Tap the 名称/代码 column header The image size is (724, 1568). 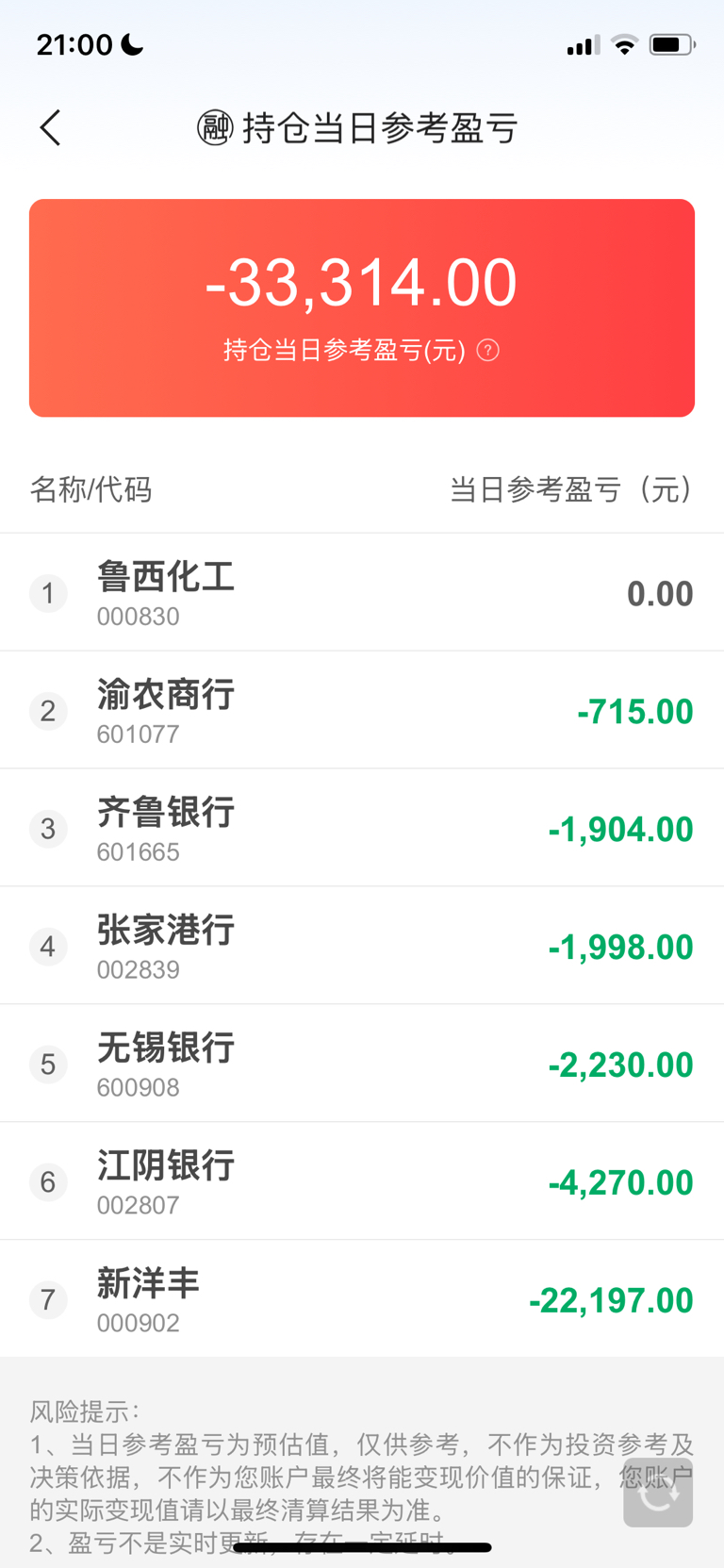click(90, 489)
